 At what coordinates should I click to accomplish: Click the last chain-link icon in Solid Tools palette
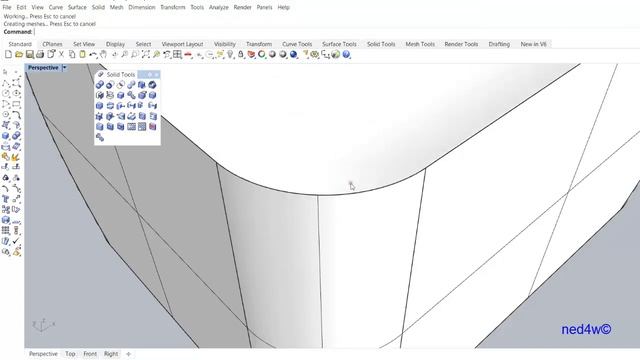click(x=100, y=138)
